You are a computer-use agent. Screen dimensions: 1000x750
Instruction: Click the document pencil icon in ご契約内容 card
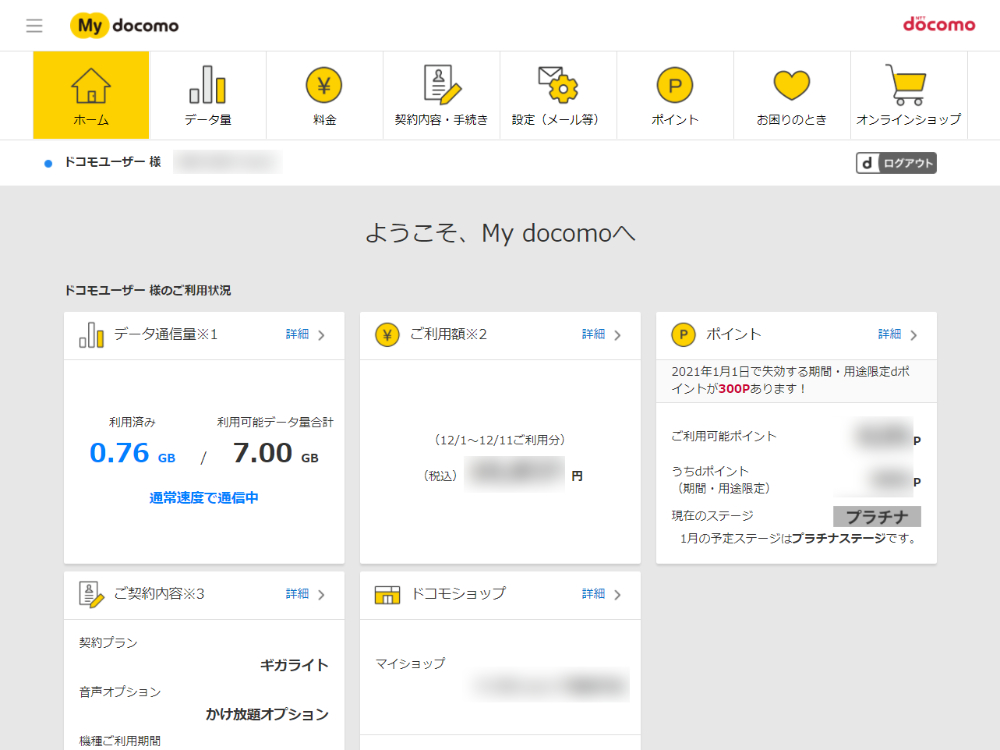(x=91, y=594)
